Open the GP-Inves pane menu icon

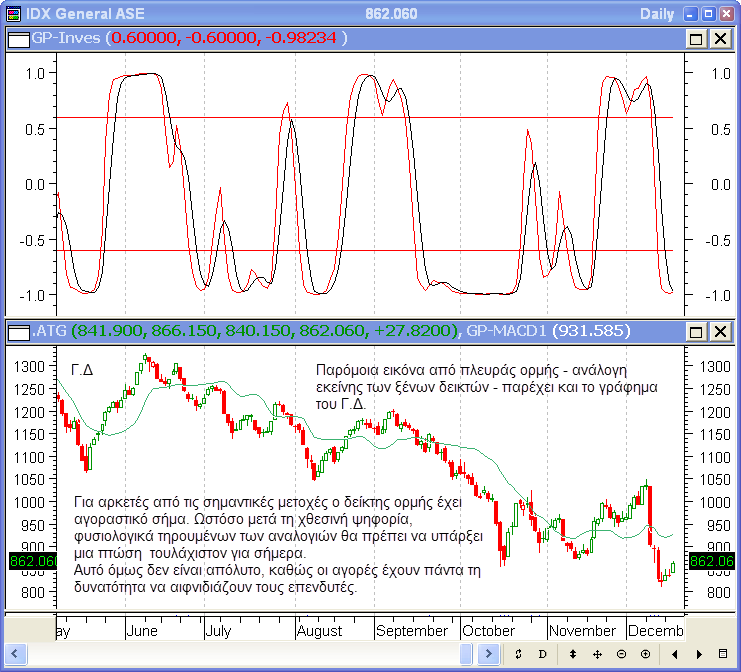click(x=19, y=39)
